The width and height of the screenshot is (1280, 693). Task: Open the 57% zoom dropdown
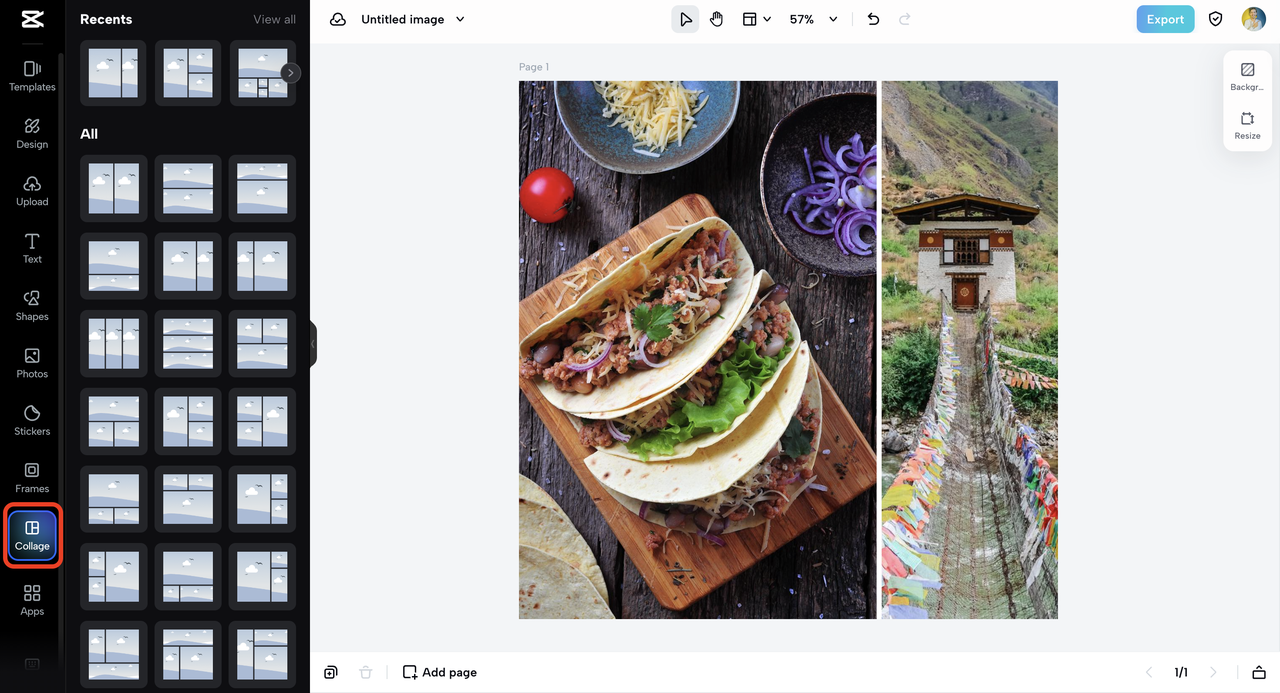pyautogui.click(x=813, y=19)
